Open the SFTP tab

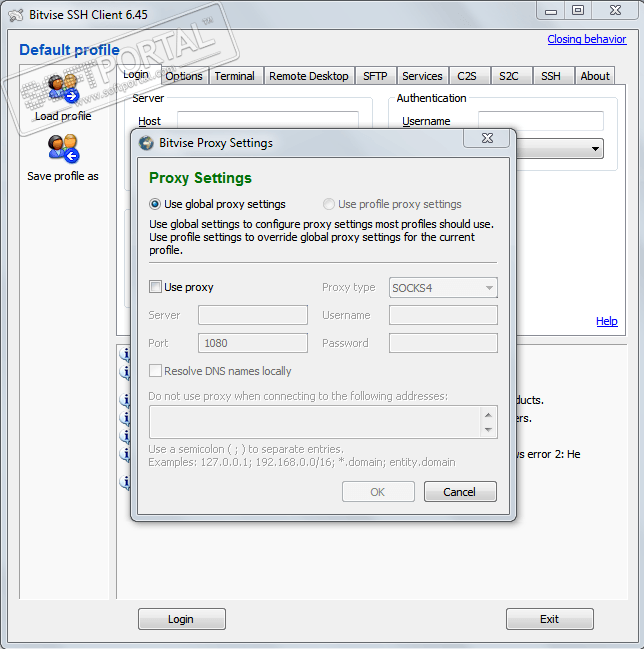(375, 76)
